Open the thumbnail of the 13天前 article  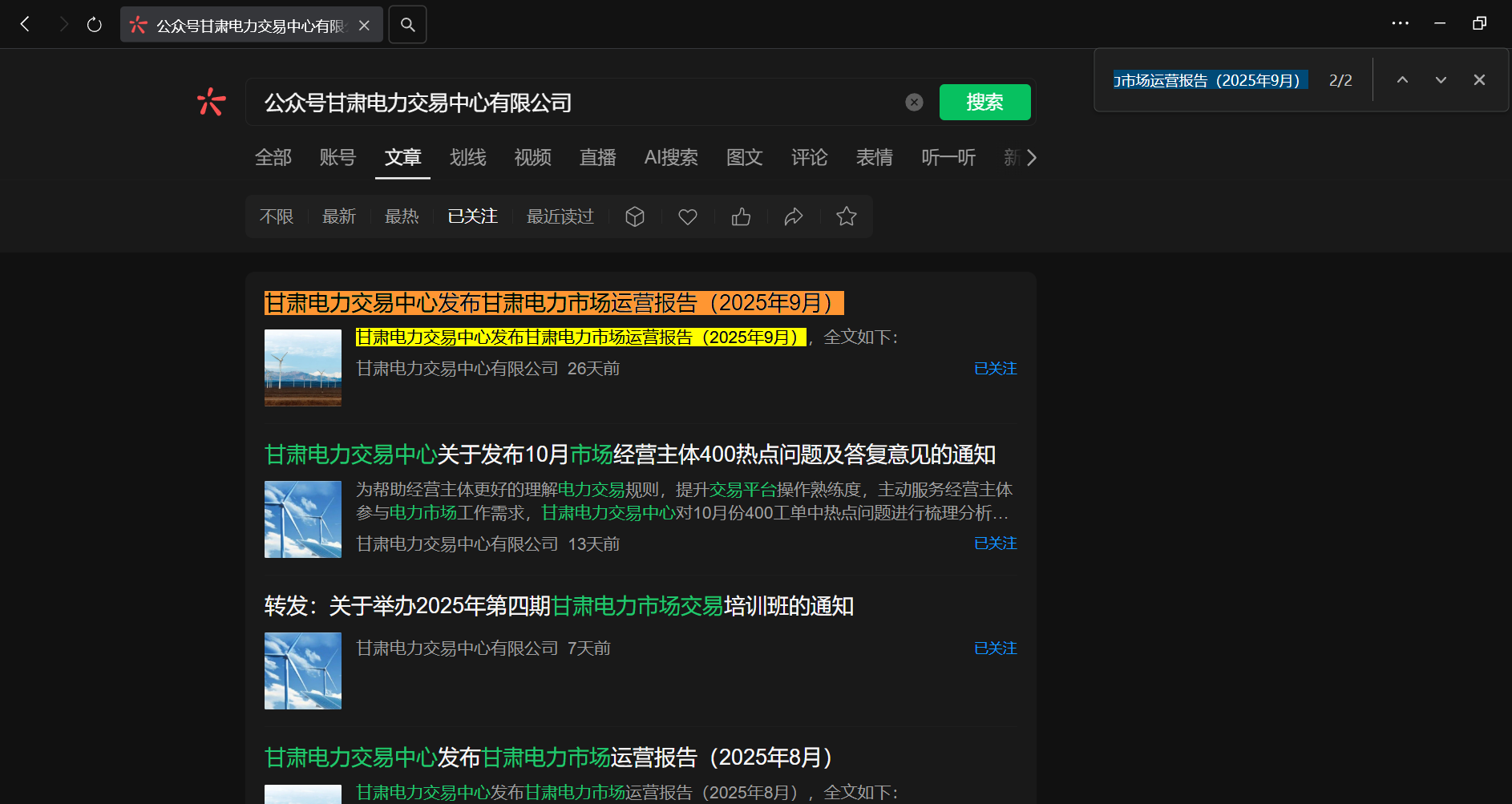click(x=303, y=519)
